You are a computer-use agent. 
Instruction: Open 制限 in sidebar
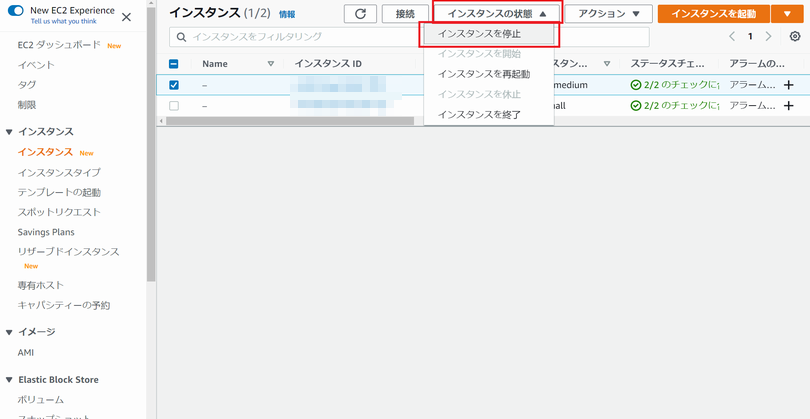[27, 105]
